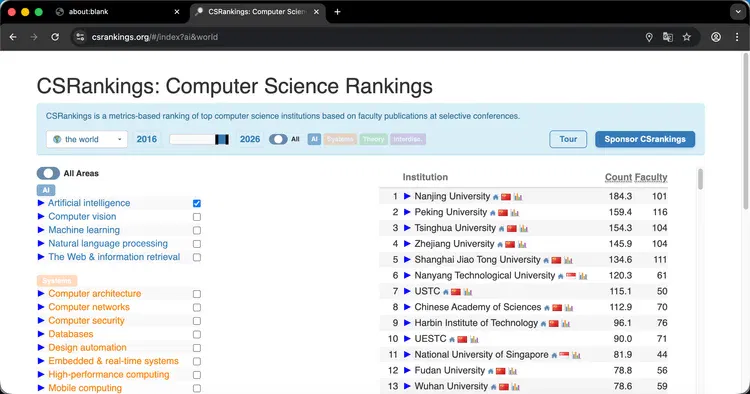This screenshot has height=394, width=750.
Task: Show Nanyang Technological University chart icon
Action: [583, 275]
